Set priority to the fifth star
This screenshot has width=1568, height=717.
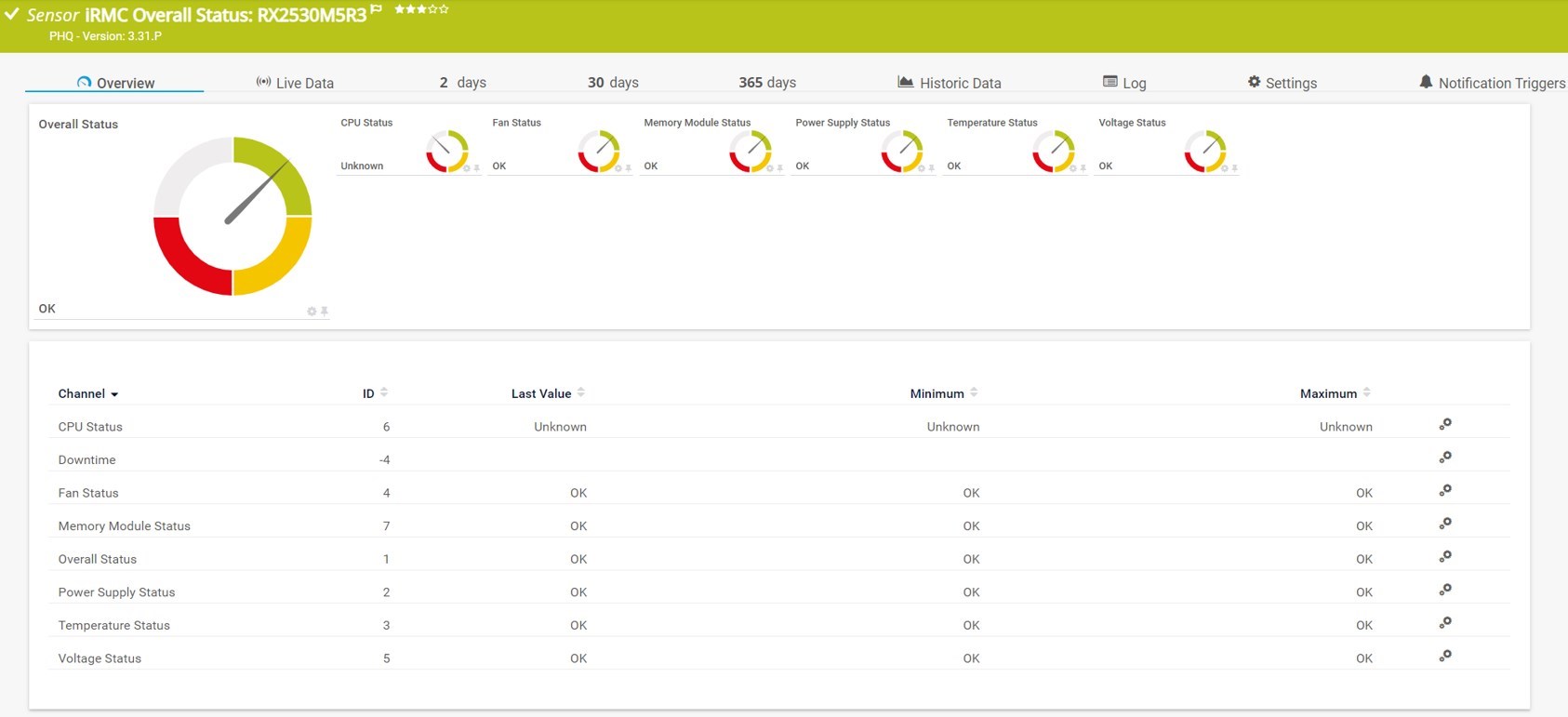(x=445, y=9)
